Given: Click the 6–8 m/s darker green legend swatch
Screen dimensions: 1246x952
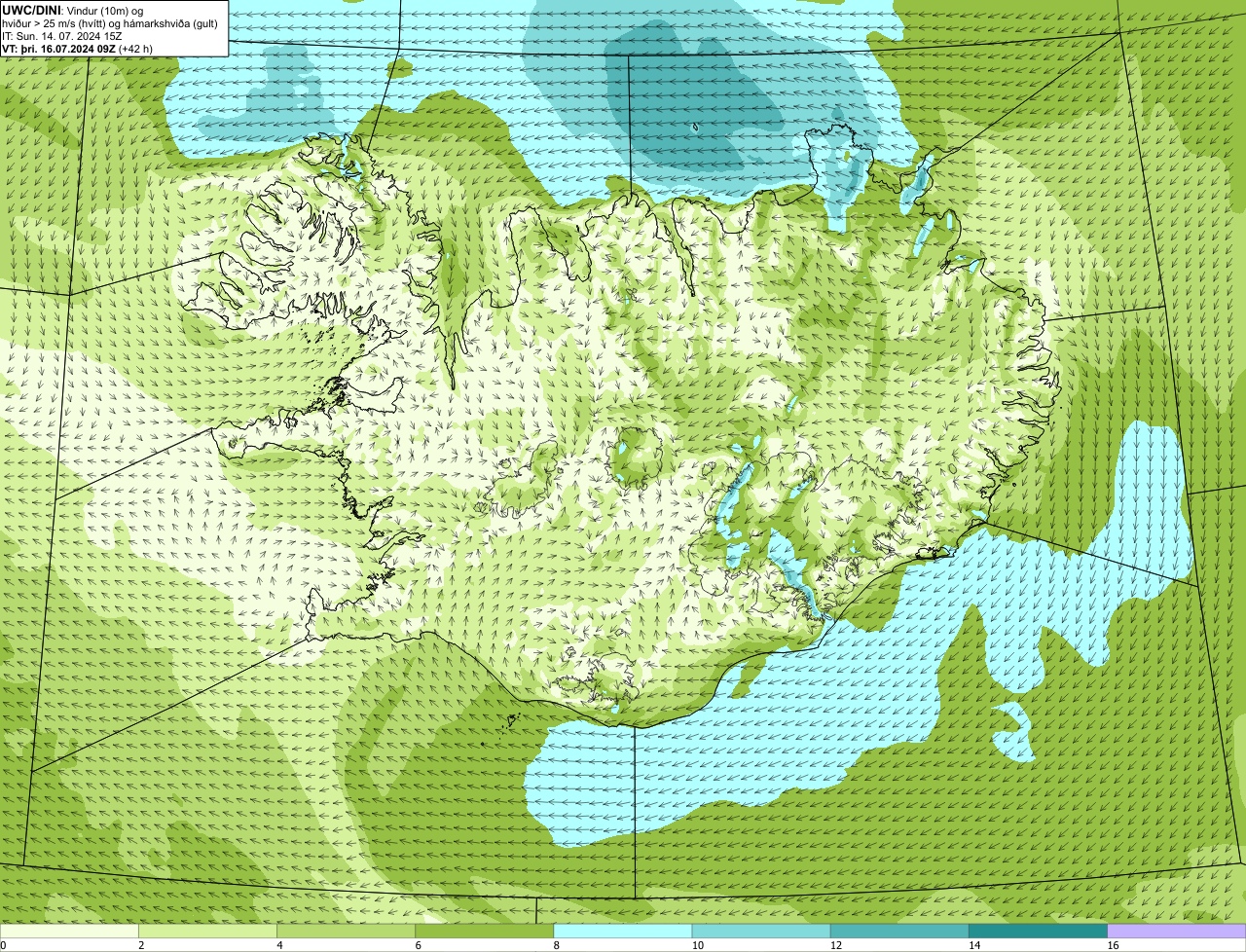Looking at the screenshot, I should 485,932.
